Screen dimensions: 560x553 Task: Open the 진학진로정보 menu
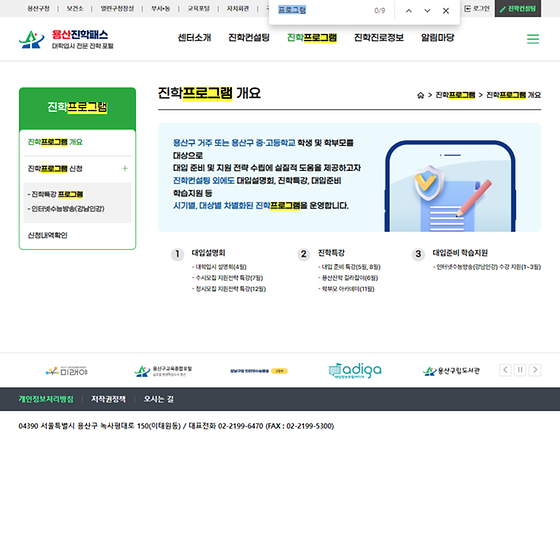[x=379, y=38]
